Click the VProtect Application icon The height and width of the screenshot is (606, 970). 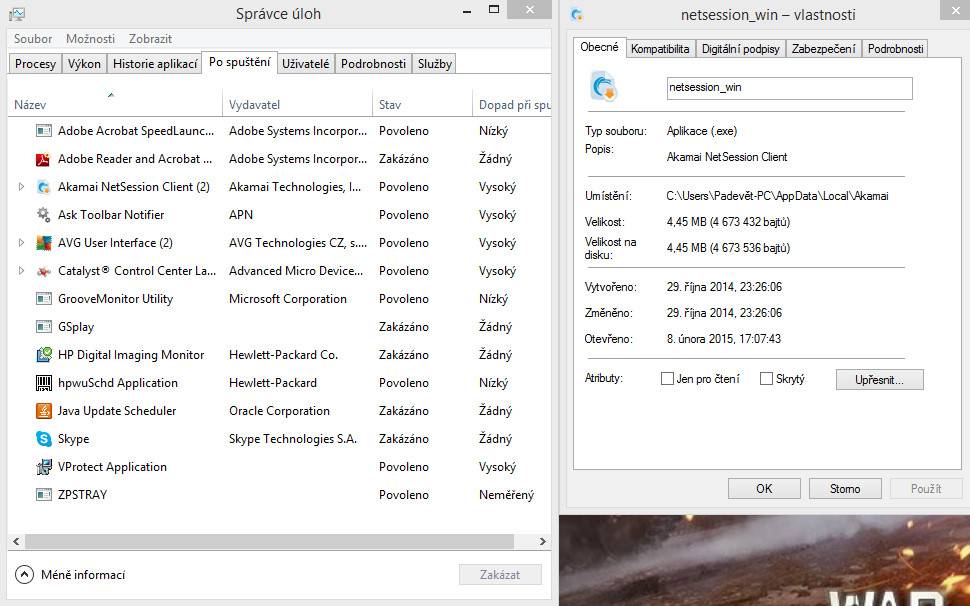point(43,467)
